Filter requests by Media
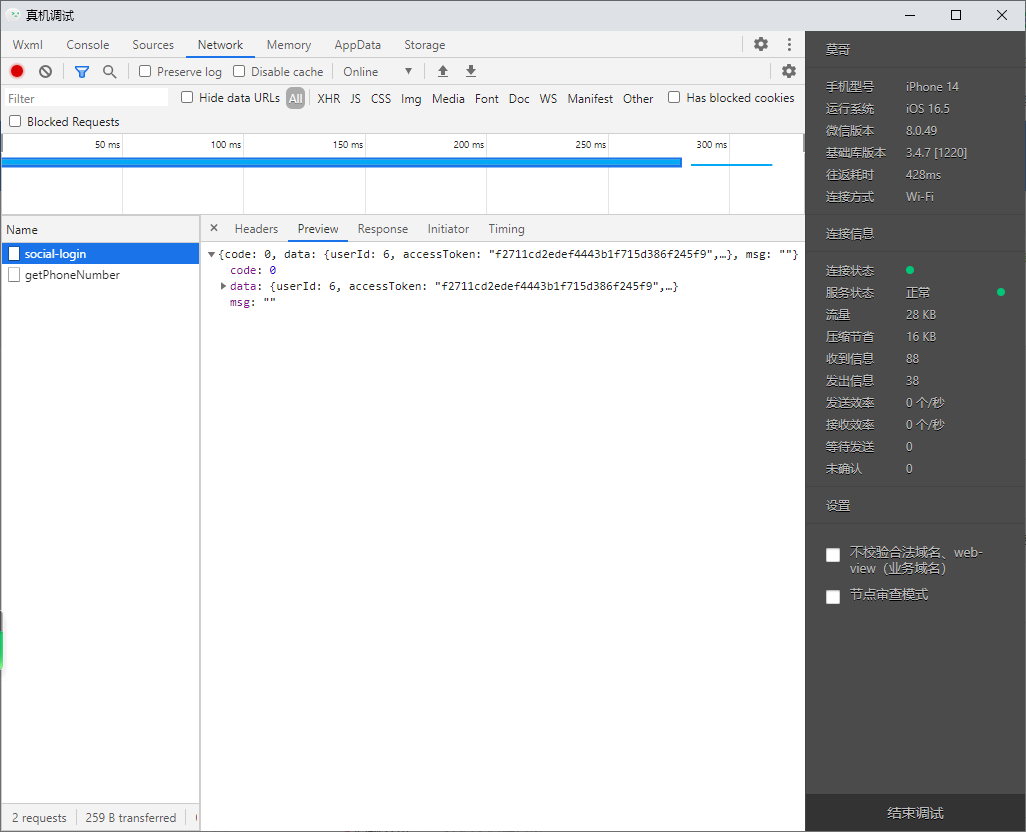This screenshot has width=1026, height=832. pos(448,98)
